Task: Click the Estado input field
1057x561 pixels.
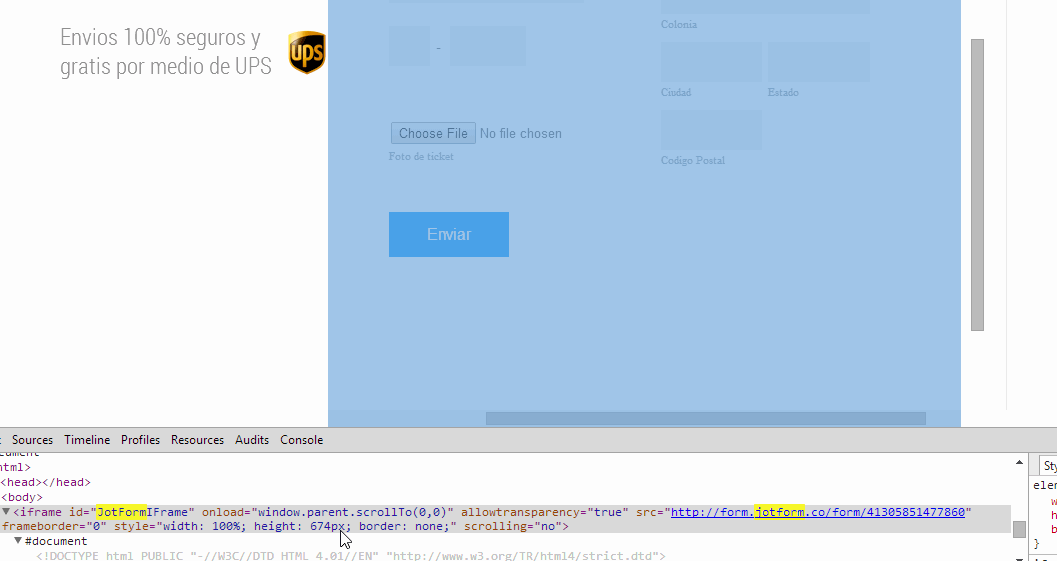Action: [818, 62]
